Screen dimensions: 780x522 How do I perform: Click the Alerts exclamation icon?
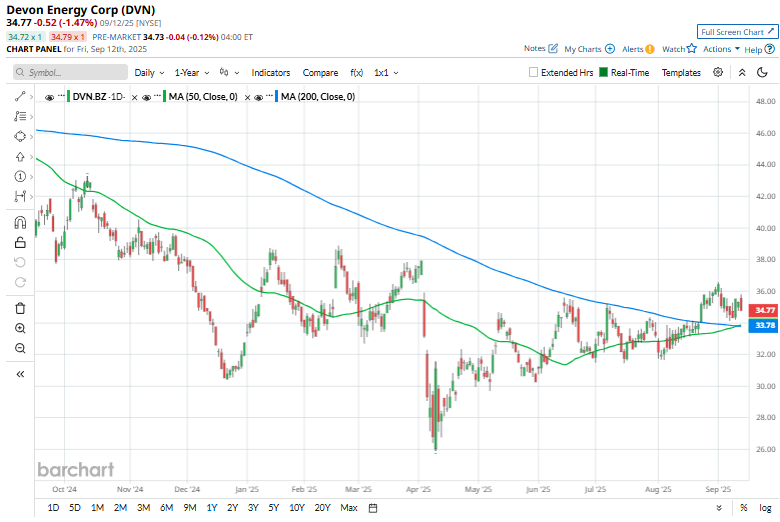[x=650, y=49]
